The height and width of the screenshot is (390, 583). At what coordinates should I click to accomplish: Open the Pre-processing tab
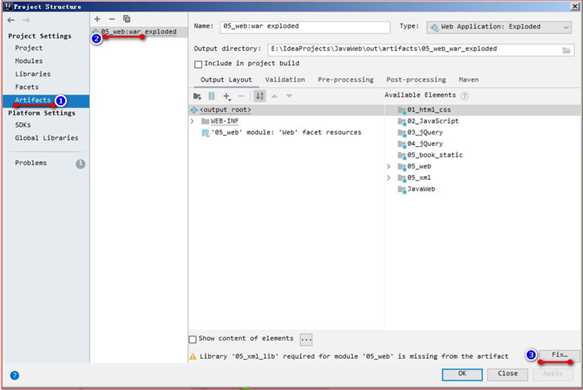pyautogui.click(x=345, y=80)
